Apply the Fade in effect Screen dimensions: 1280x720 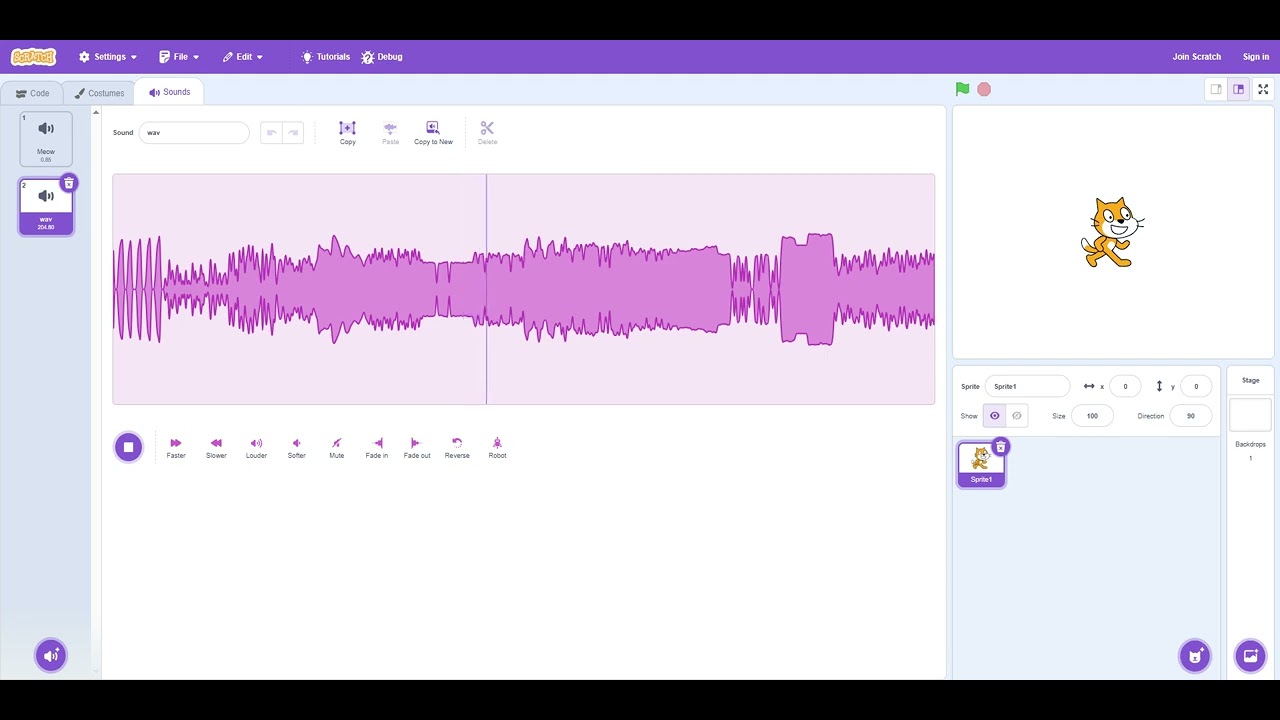coord(377,447)
